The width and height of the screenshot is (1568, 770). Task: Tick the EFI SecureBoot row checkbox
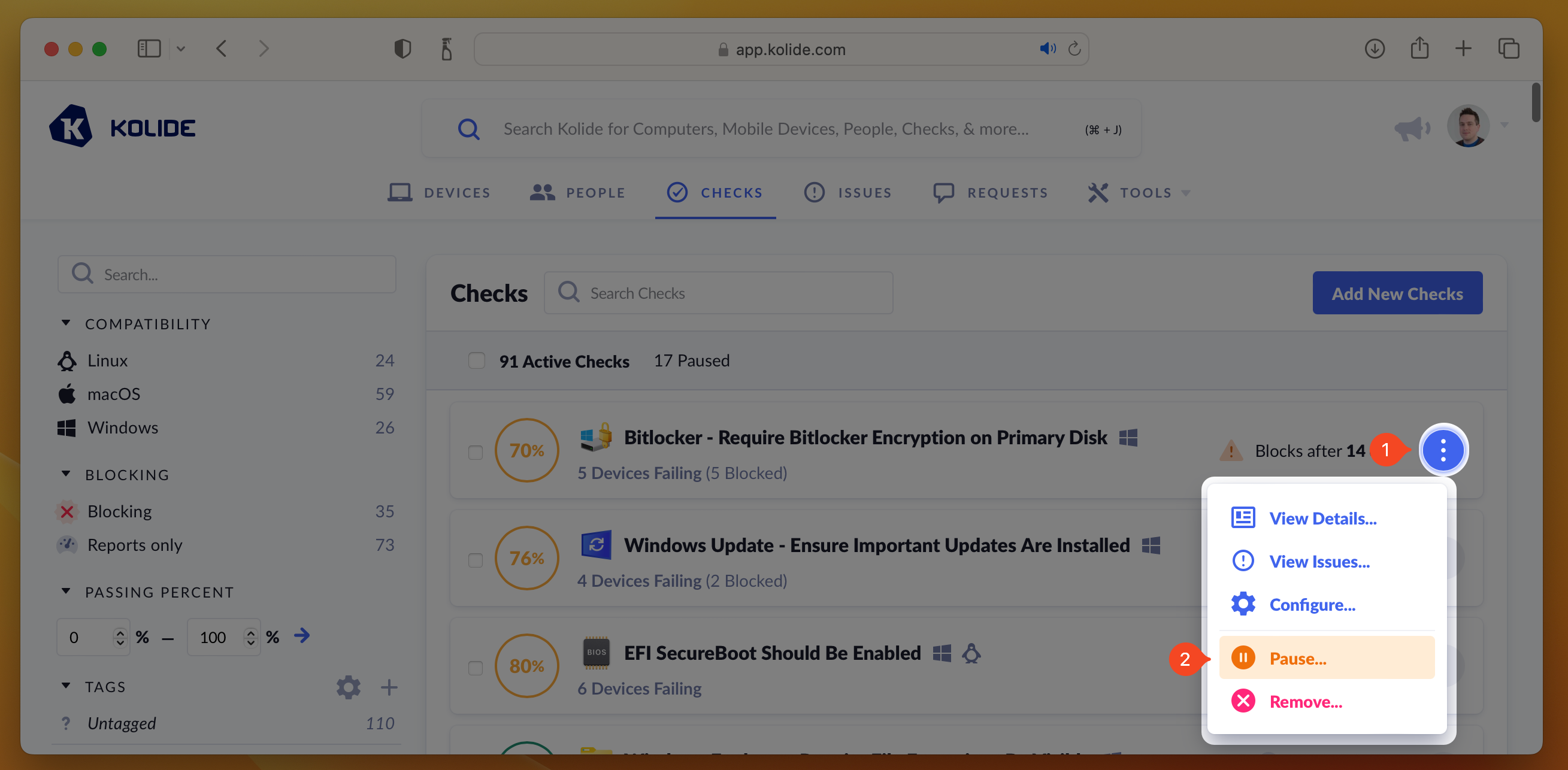[475, 668]
